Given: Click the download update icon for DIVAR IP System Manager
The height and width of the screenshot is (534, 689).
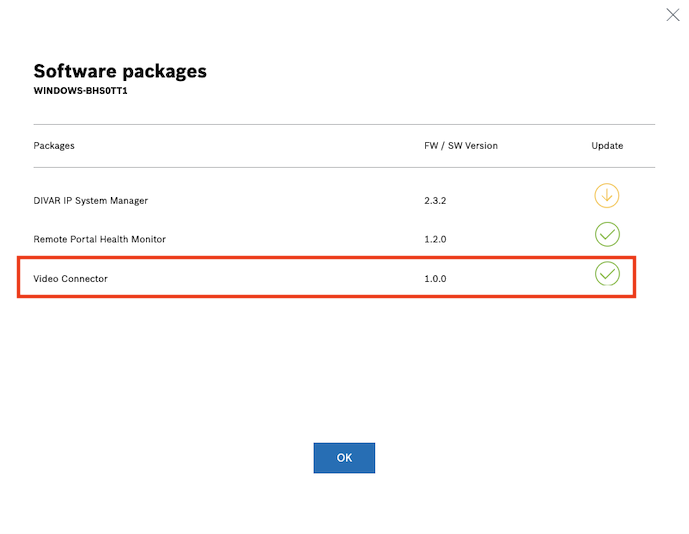Looking at the screenshot, I should (x=607, y=197).
